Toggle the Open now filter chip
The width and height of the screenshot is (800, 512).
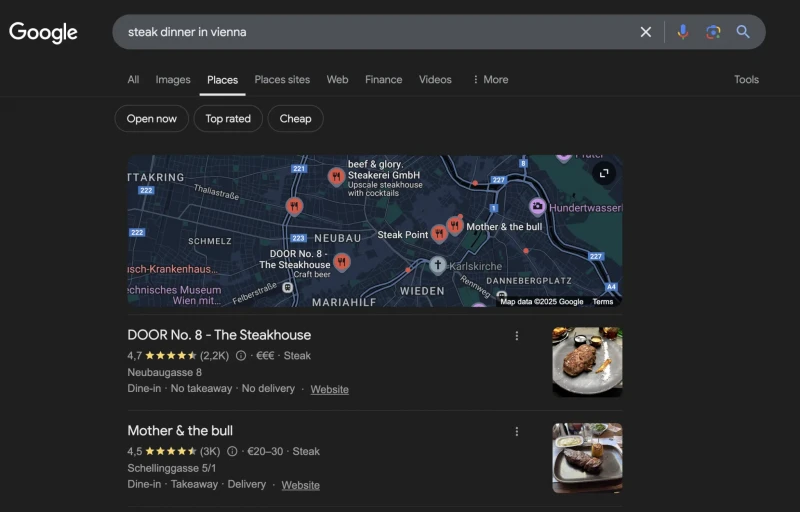tap(152, 119)
